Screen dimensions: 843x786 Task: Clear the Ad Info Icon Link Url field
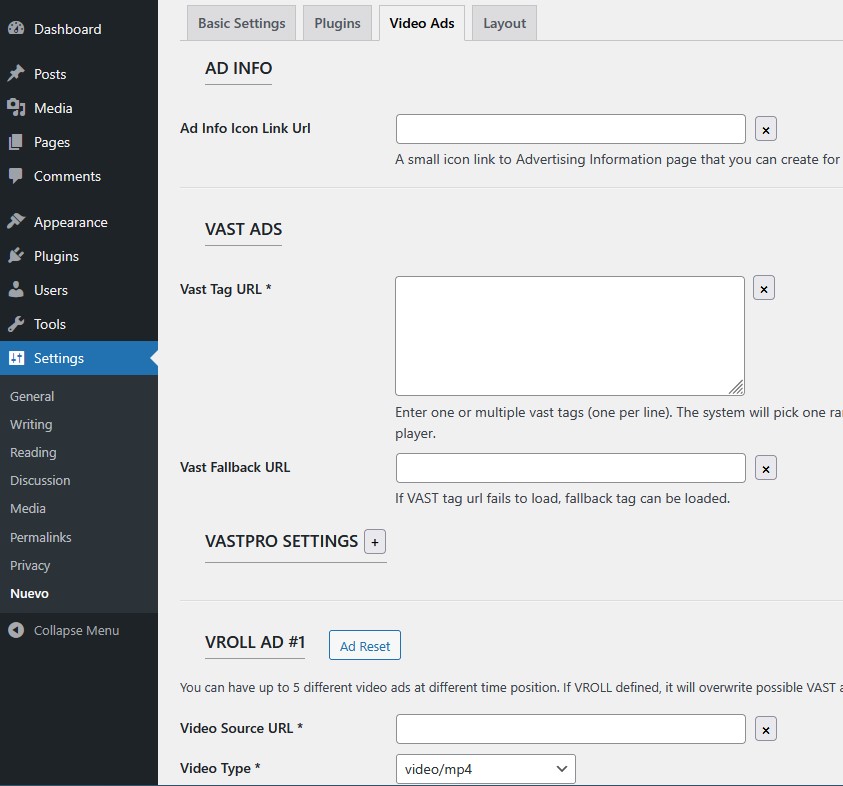765,129
